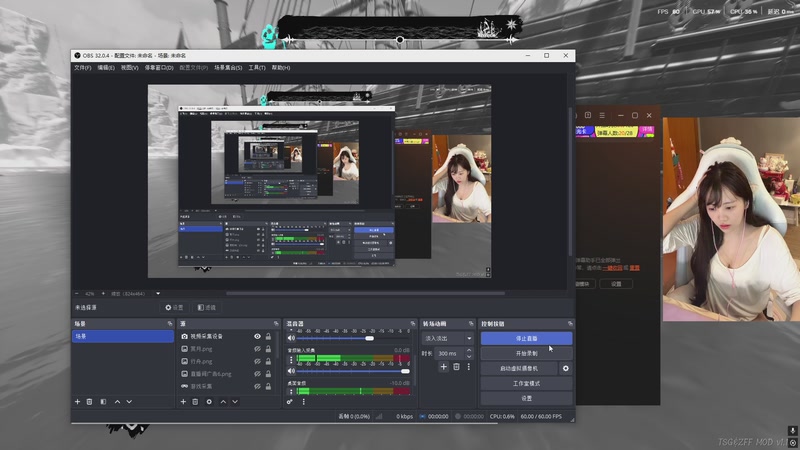Screen dimensions: 800x450
Task: Open source 设置 properties button with gear
Action: click(x=174, y=308)
